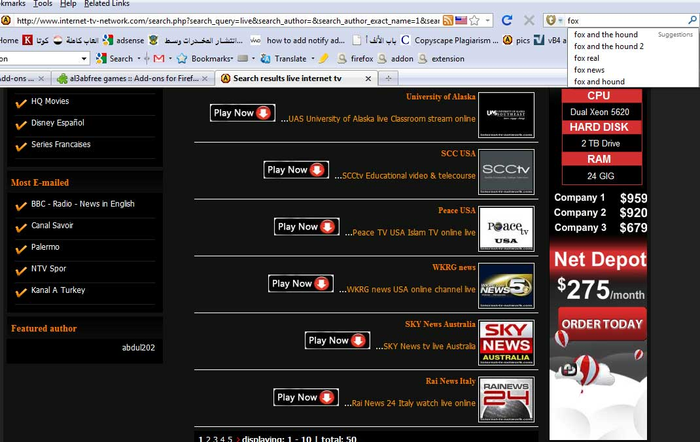Close the Search results live internet tv tab
Image resolution: width=700 pixels, height=442 pixels.
pos(368,78)
